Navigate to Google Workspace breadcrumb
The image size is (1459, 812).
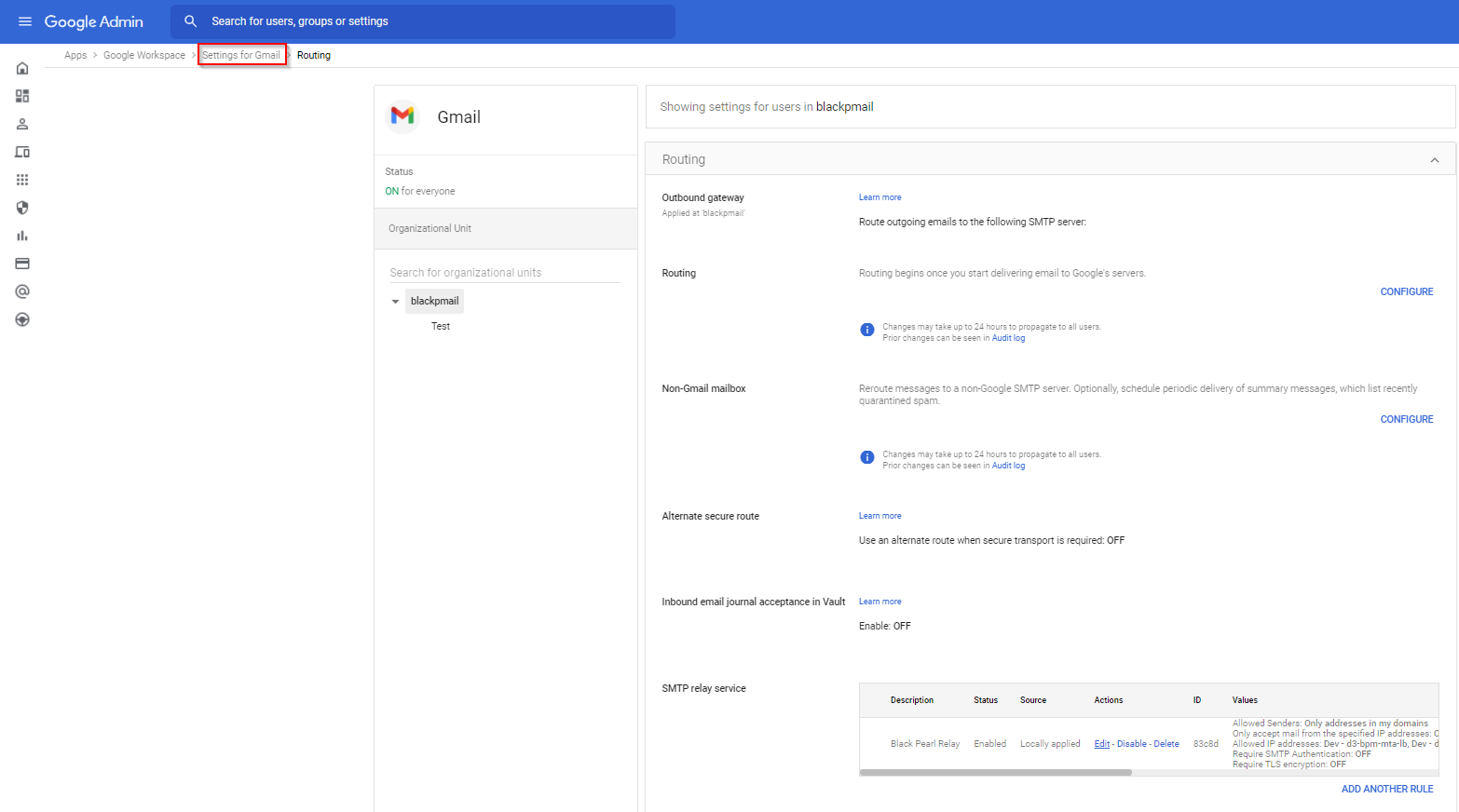tap(144, 55)
